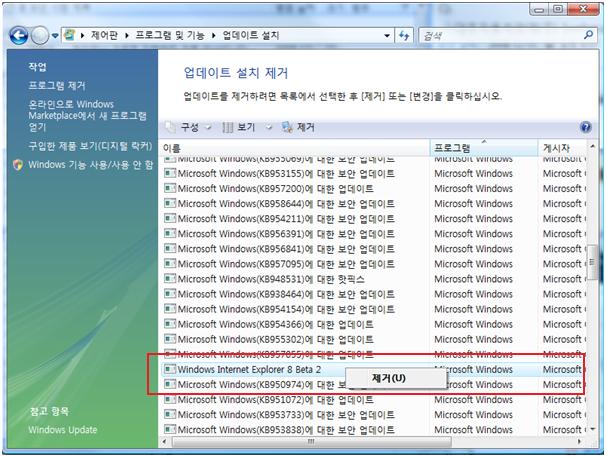Click the vertical scrollbar thumb

[x=592, y=263]
